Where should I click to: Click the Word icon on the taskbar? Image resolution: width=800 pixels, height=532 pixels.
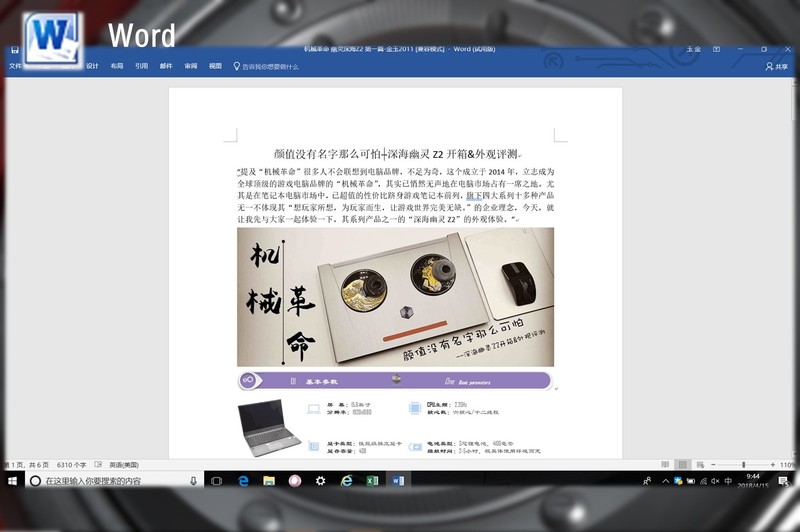(398, 480)
